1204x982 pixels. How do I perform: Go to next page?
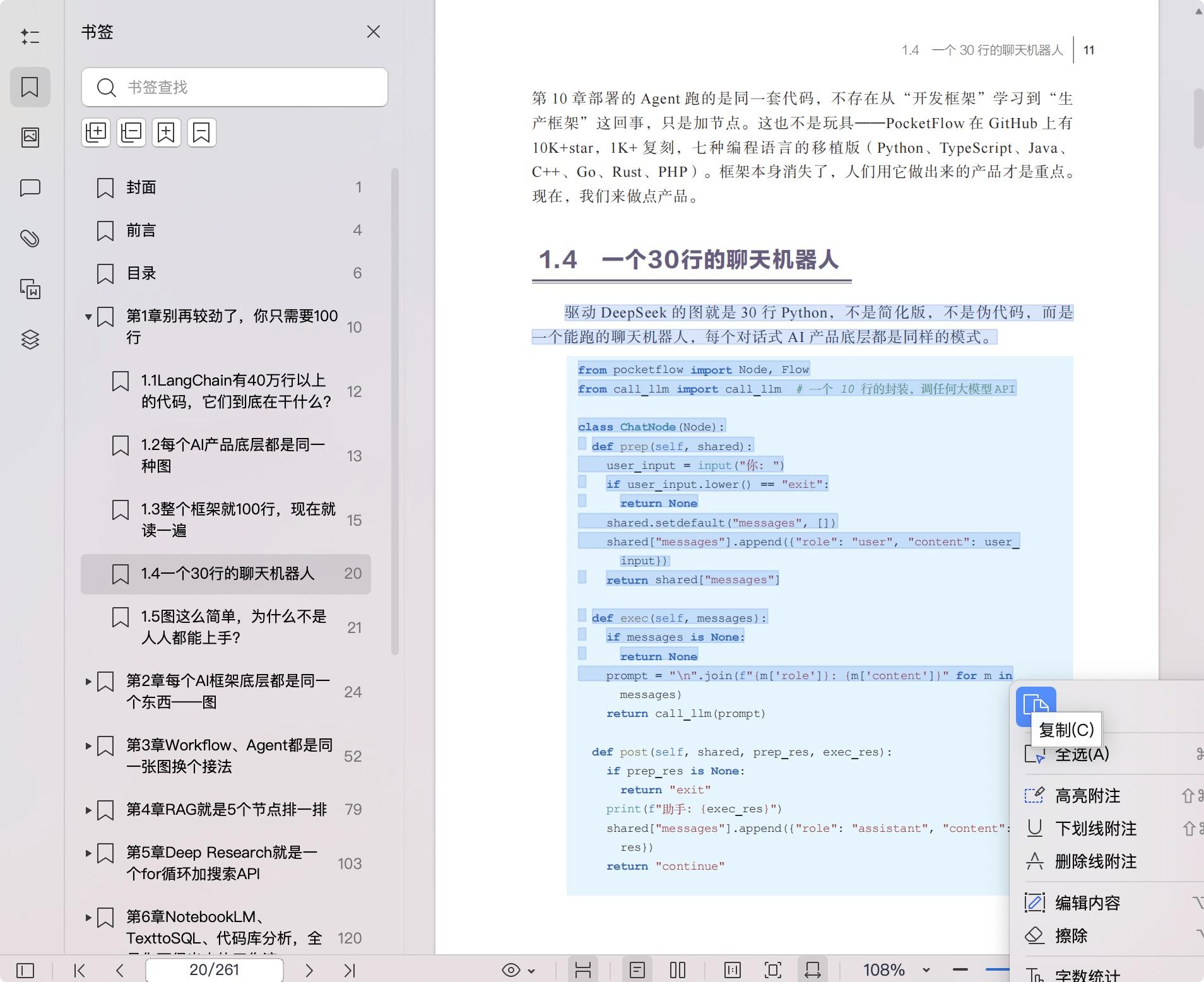pyautogui.click(x=309, y=970)
